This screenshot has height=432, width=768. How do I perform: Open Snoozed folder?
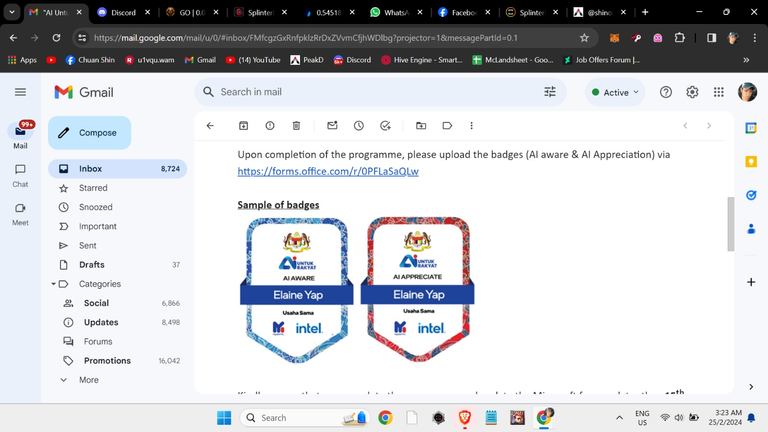coord(118,207)
